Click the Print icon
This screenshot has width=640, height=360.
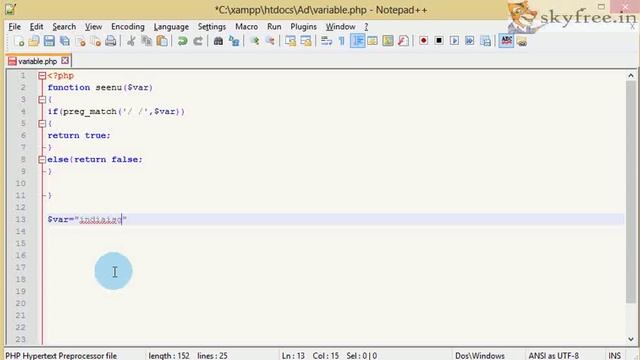[111, 41]
